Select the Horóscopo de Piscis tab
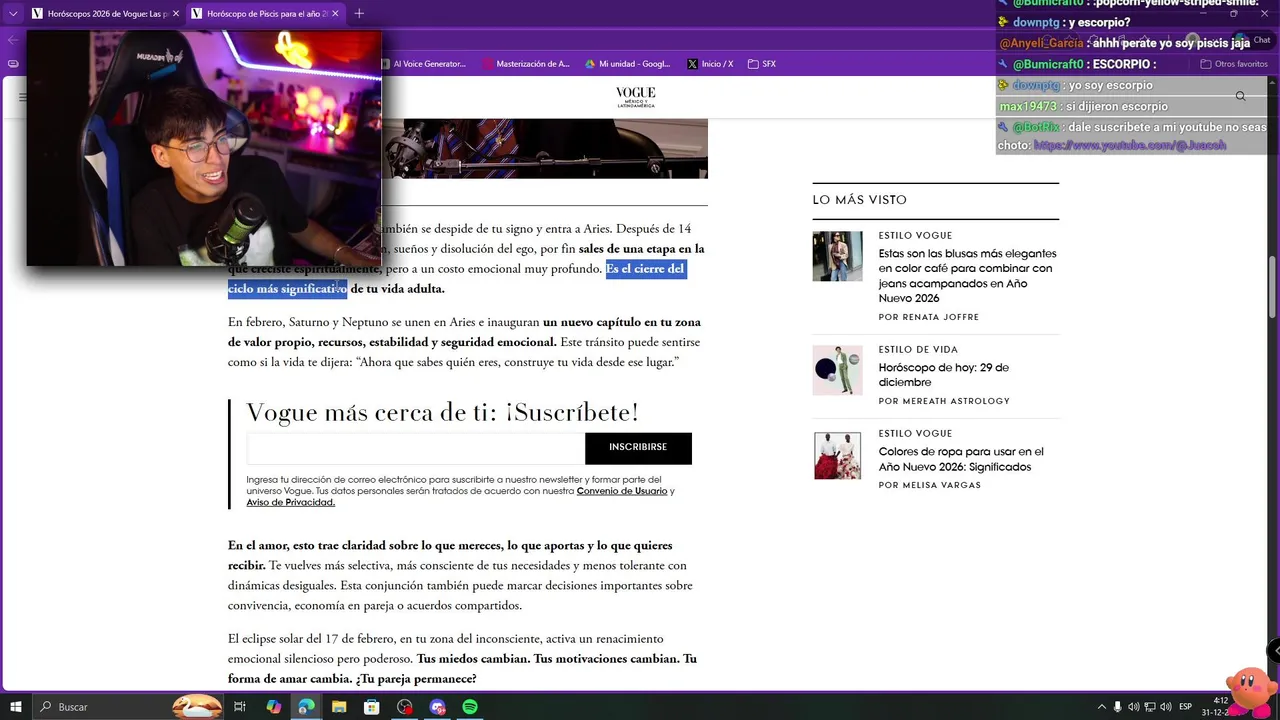 pos(266,14)
